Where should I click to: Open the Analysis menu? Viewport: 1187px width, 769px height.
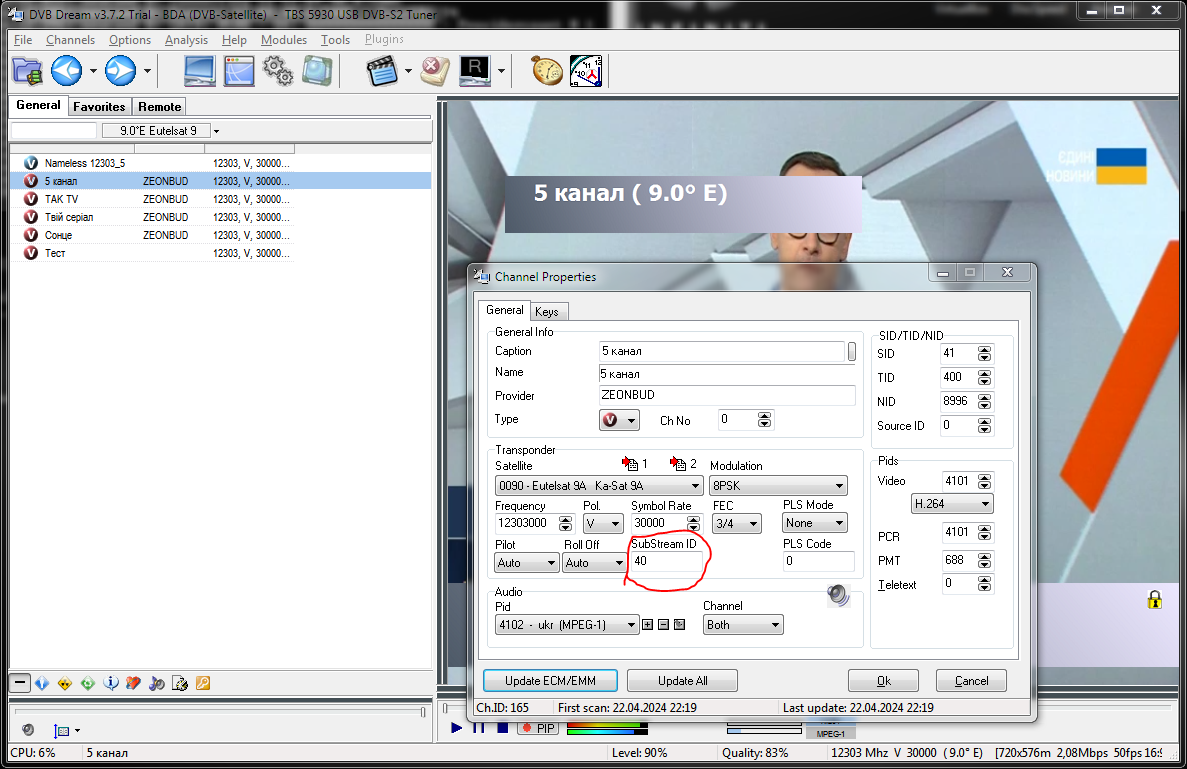click(186, 39)
